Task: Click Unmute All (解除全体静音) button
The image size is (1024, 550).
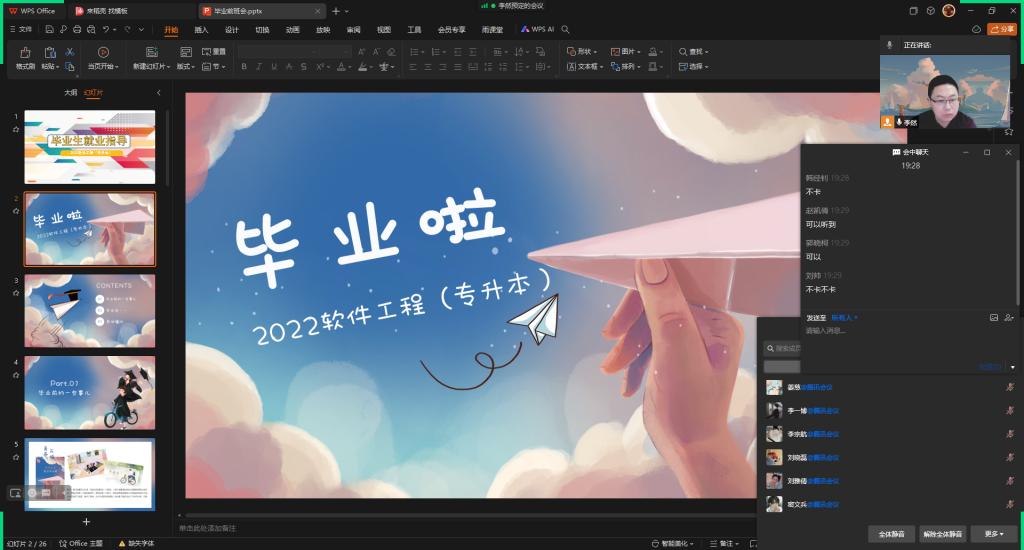Action: 942,534
